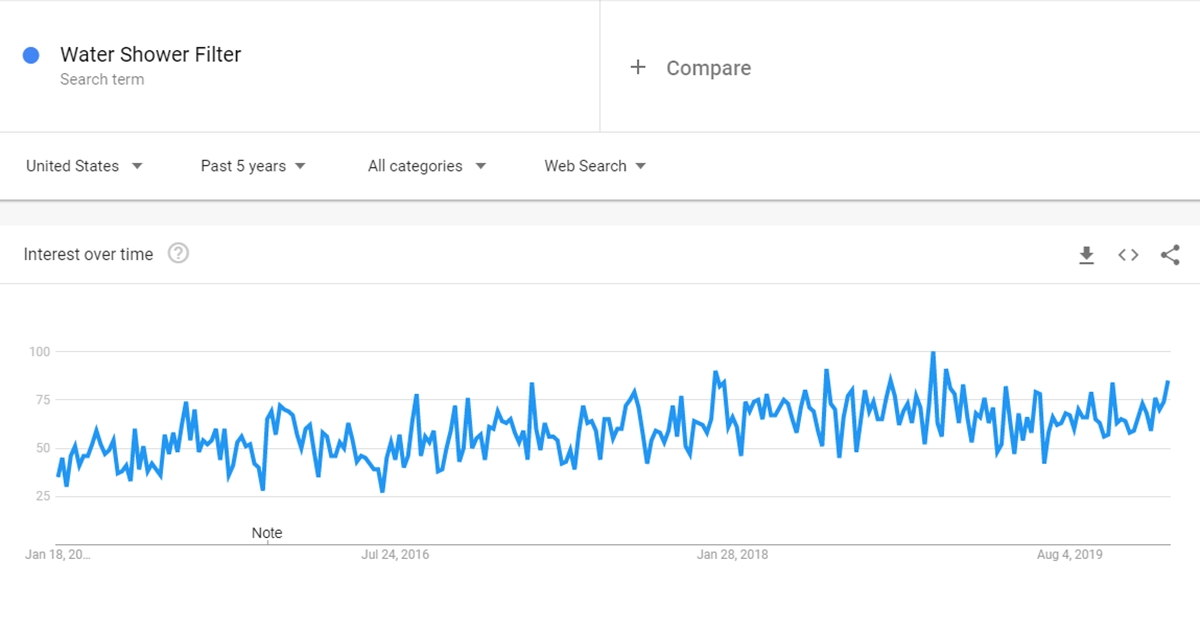This screenshot has height=631, width=1200.
Task: Click the Interest over time heading
Action: pos(88,254)
